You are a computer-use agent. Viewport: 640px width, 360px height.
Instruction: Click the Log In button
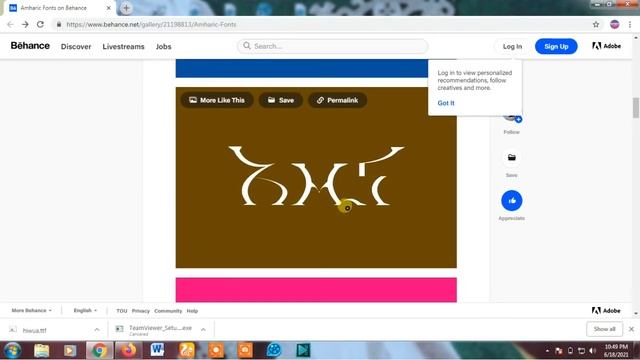click(512, 47)
